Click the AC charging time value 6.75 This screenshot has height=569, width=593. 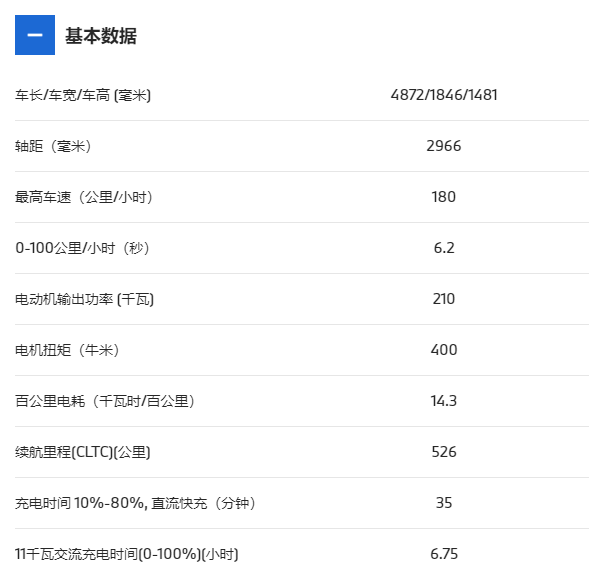point(444,554)
